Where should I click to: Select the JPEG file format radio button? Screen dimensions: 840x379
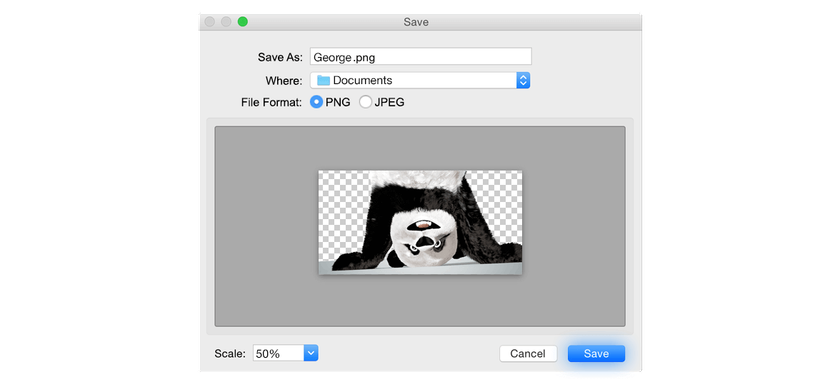tap(365, 102)
